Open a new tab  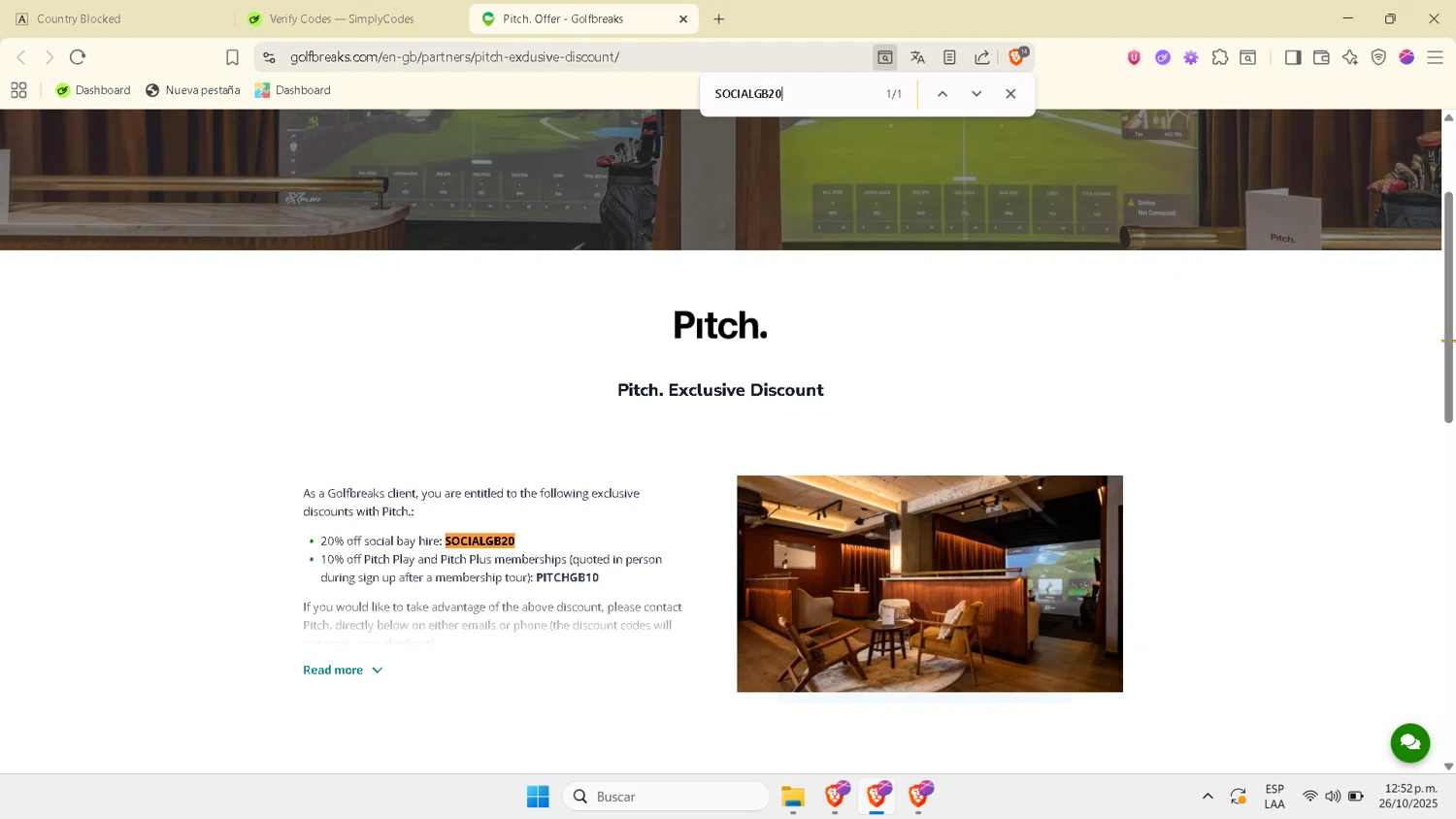[x=719, y=18]
